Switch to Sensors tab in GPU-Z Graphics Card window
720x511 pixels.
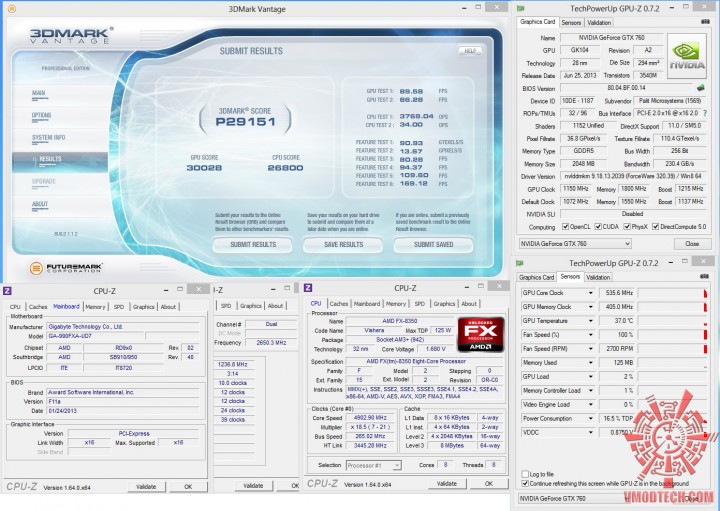point(571,22)
